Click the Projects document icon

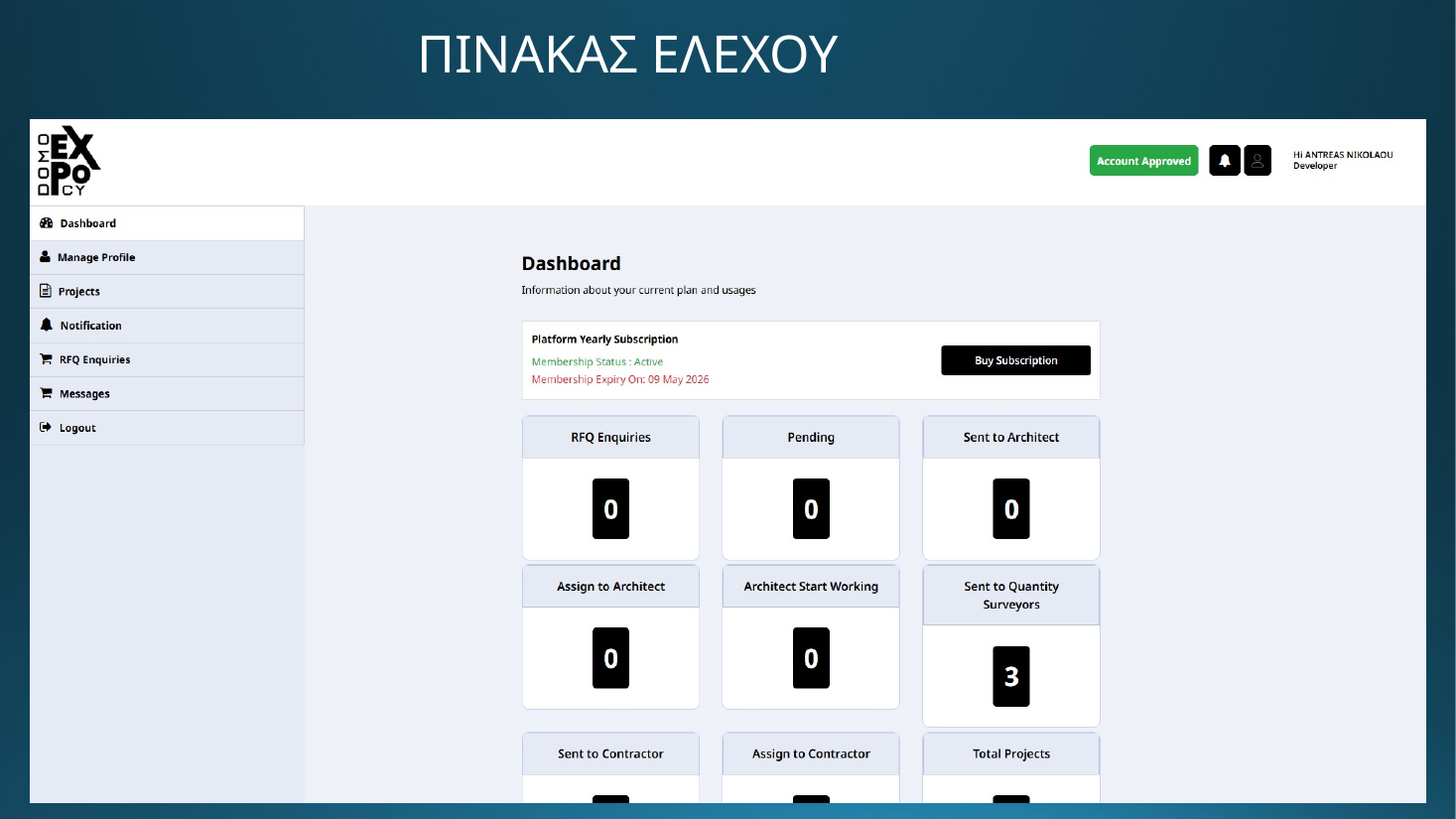click(x=45, y=291)
